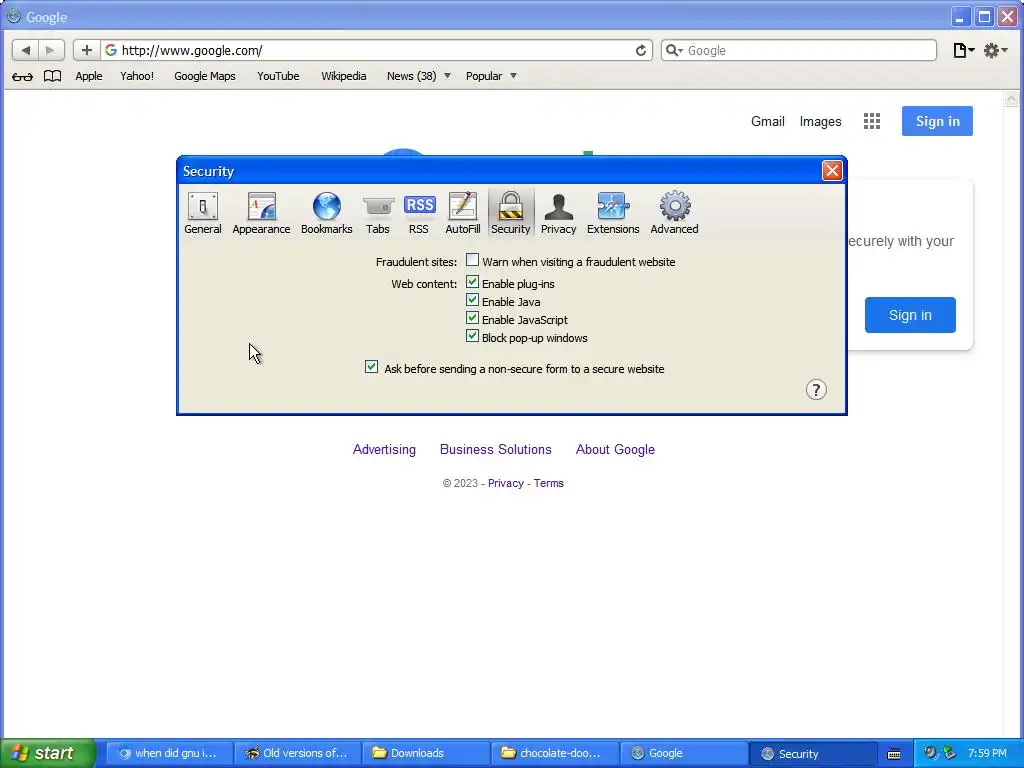This screenshot has height=768, width=1024.
Task: Click the Images link
Action: click(820, 121)
